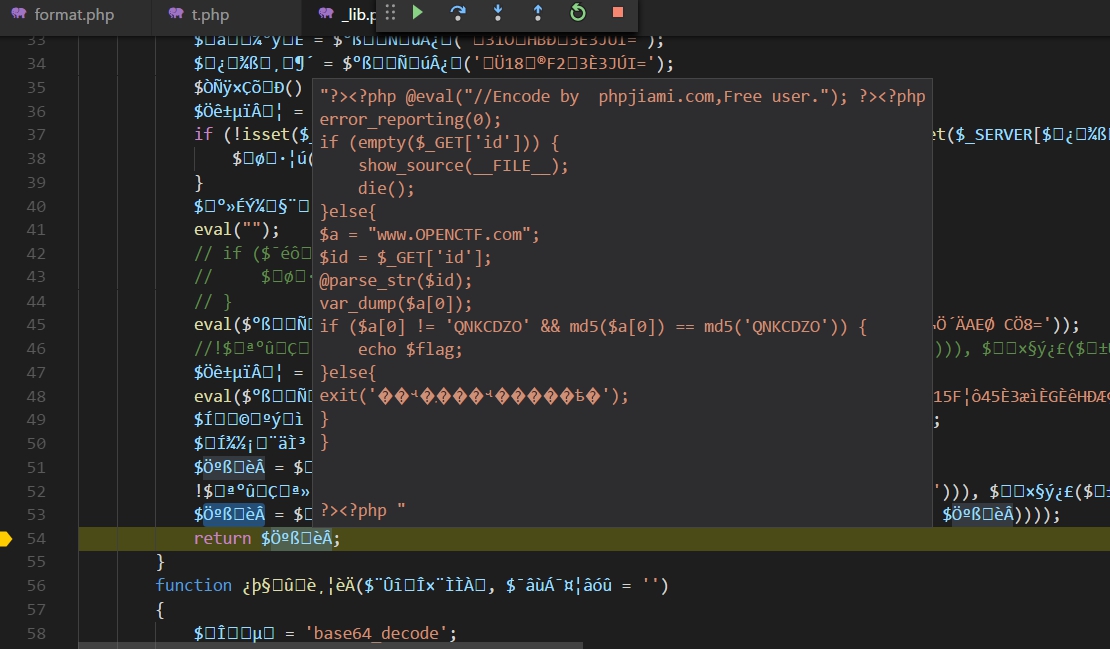Click the yellow current-line arrow at line 54

tap(6, 539)
